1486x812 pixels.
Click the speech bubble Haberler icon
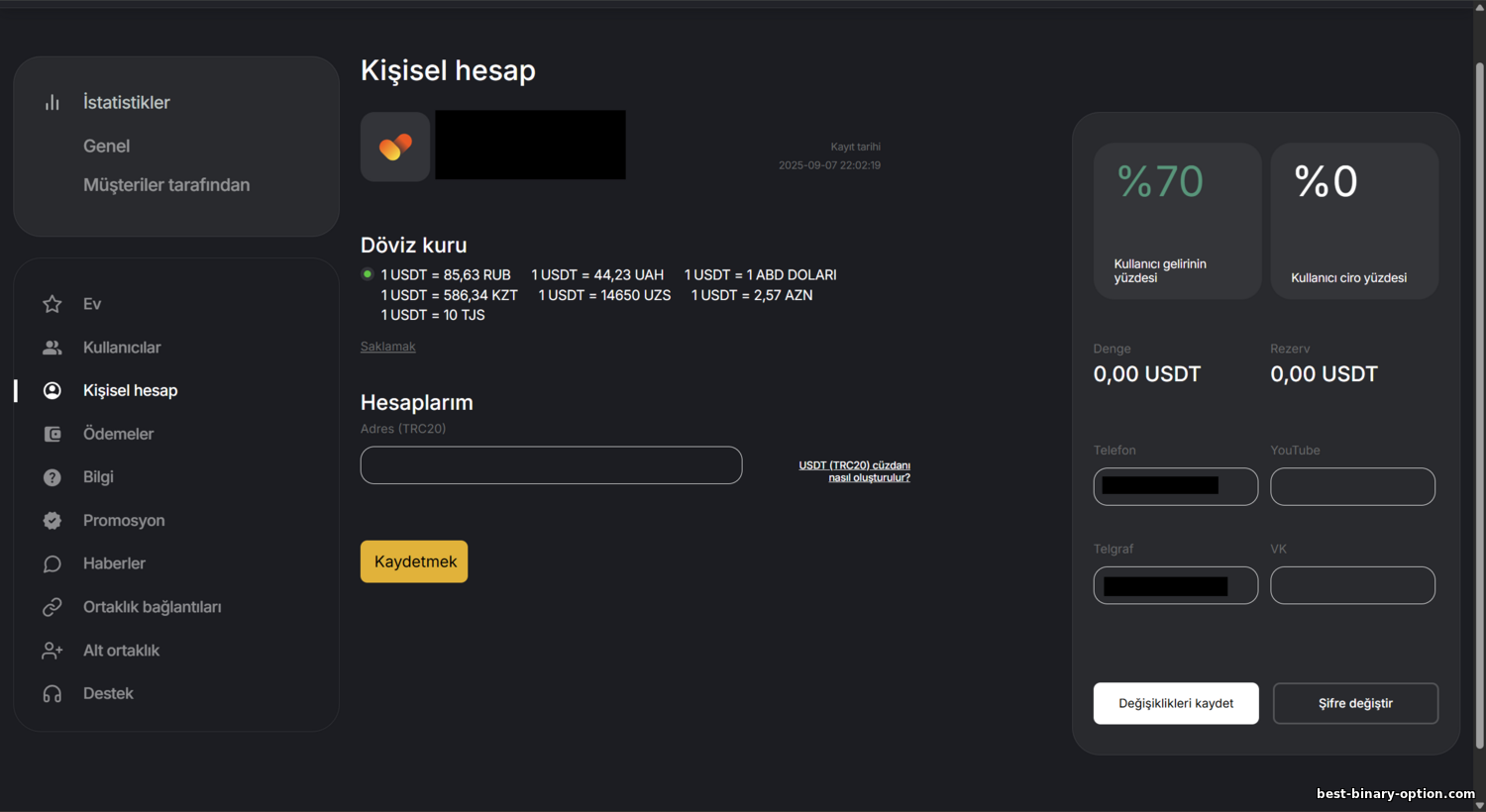click(x=53, y=563)
